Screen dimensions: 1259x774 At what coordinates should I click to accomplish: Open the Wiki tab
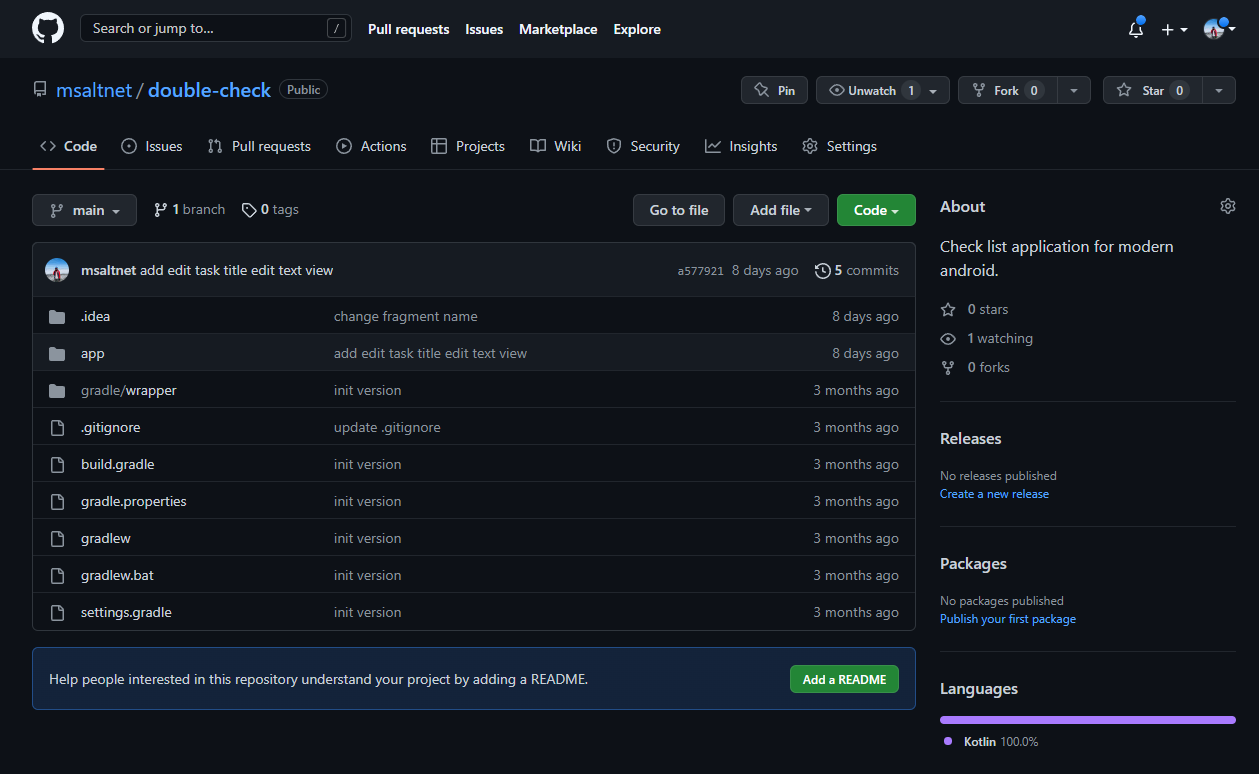[x=556, y=146]
